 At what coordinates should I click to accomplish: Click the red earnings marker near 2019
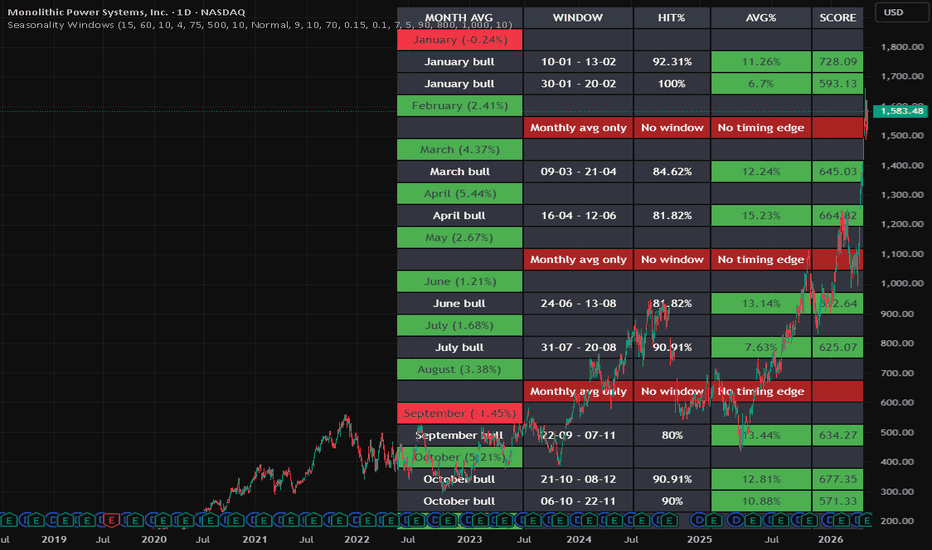[111, 520]
